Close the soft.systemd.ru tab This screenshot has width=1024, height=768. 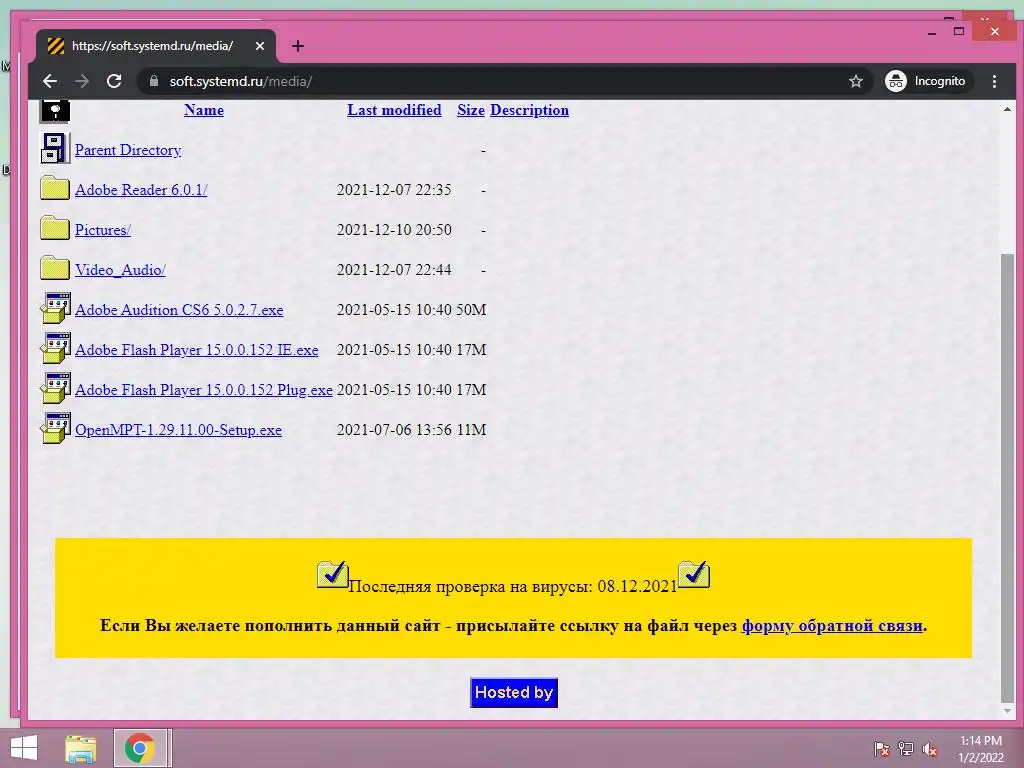(260, 46)
